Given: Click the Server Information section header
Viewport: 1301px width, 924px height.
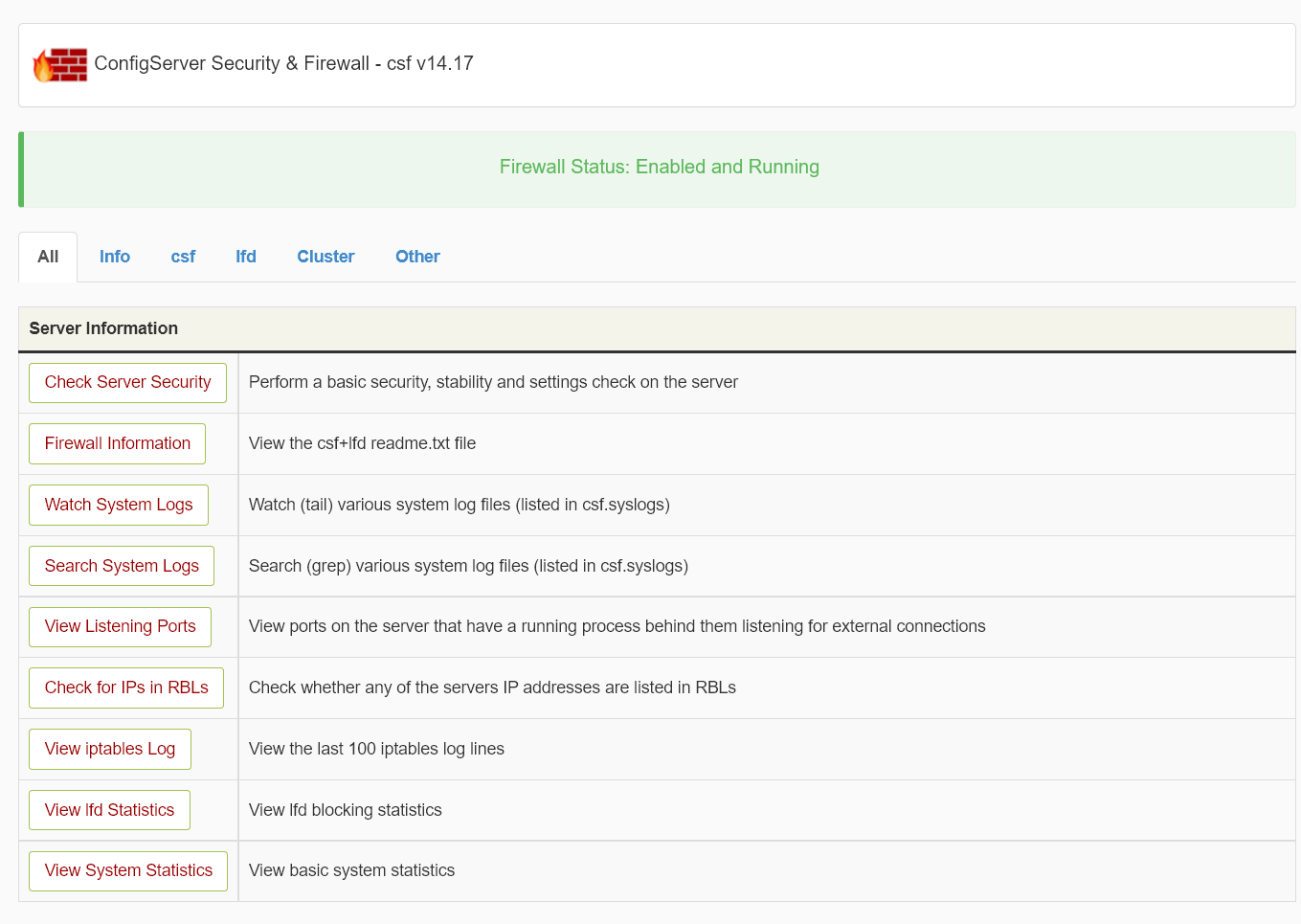Looking at the screenshot, I should pyautogui.click(x=103, y=328).
